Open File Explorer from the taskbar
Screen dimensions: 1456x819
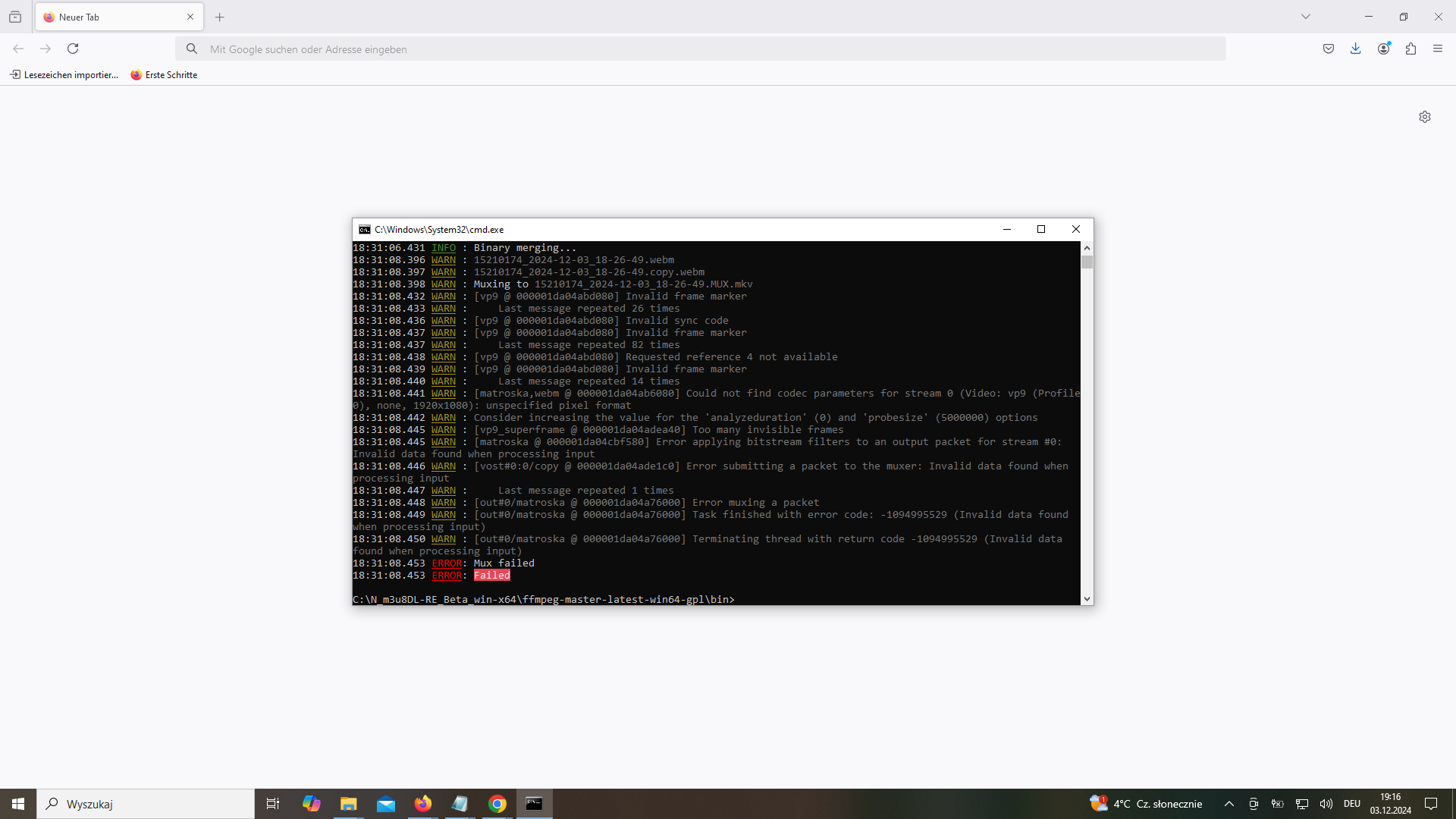coord(348,804)
